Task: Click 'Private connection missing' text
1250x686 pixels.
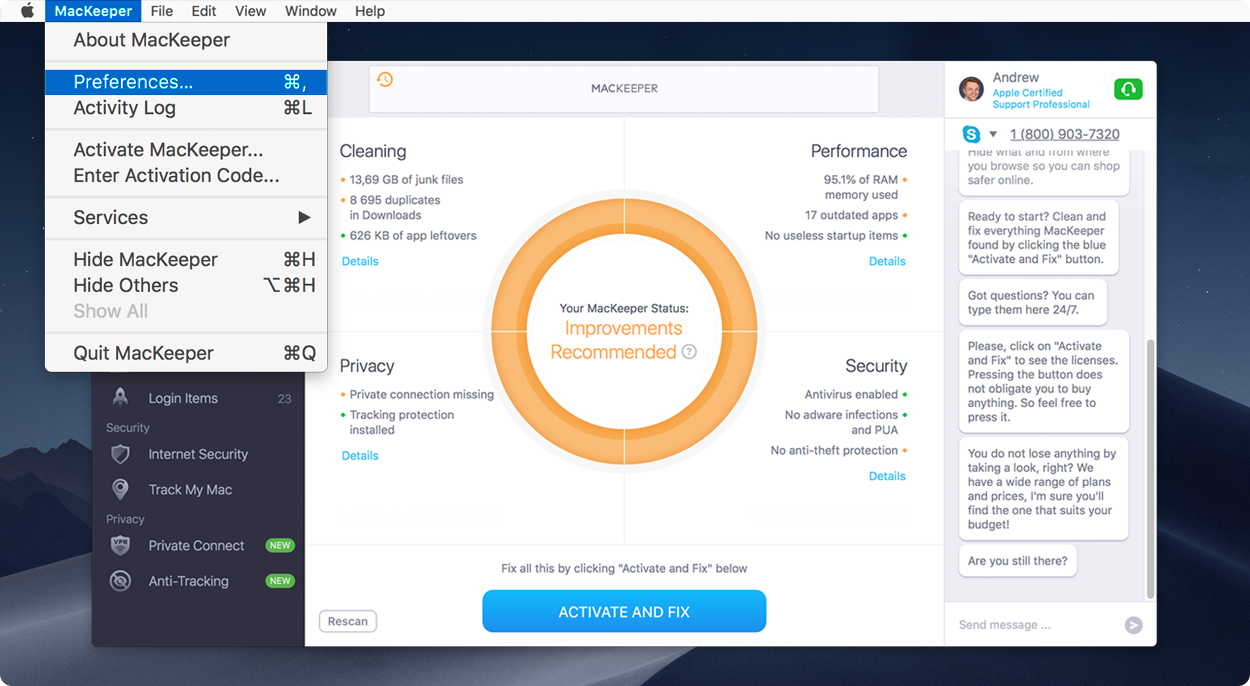Action: (x=421, y=394)
